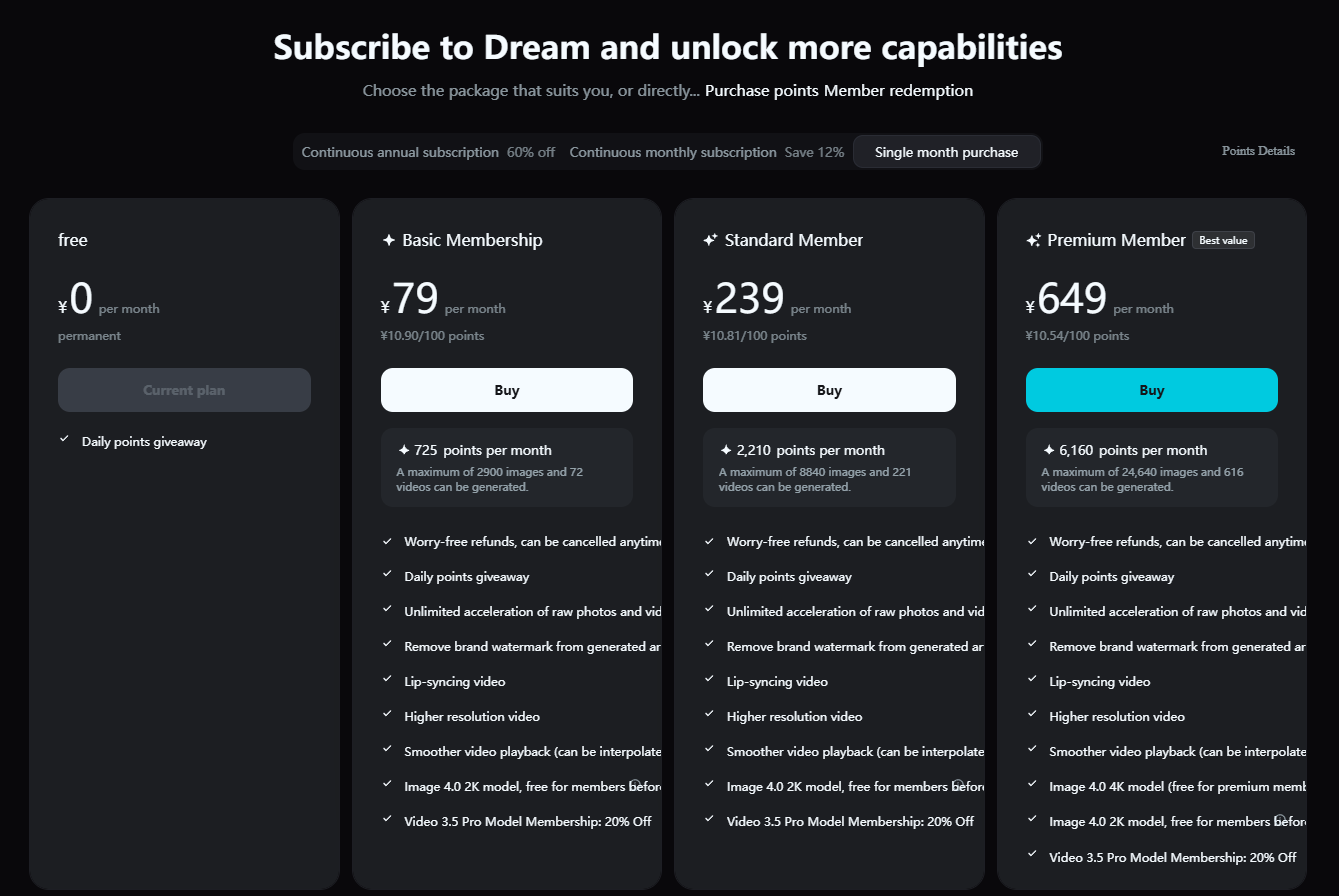Screen dimensions: 1339x896
Task: Click info icon on Standard Image 4.0 2K row
Action: [x=958, y=784]
